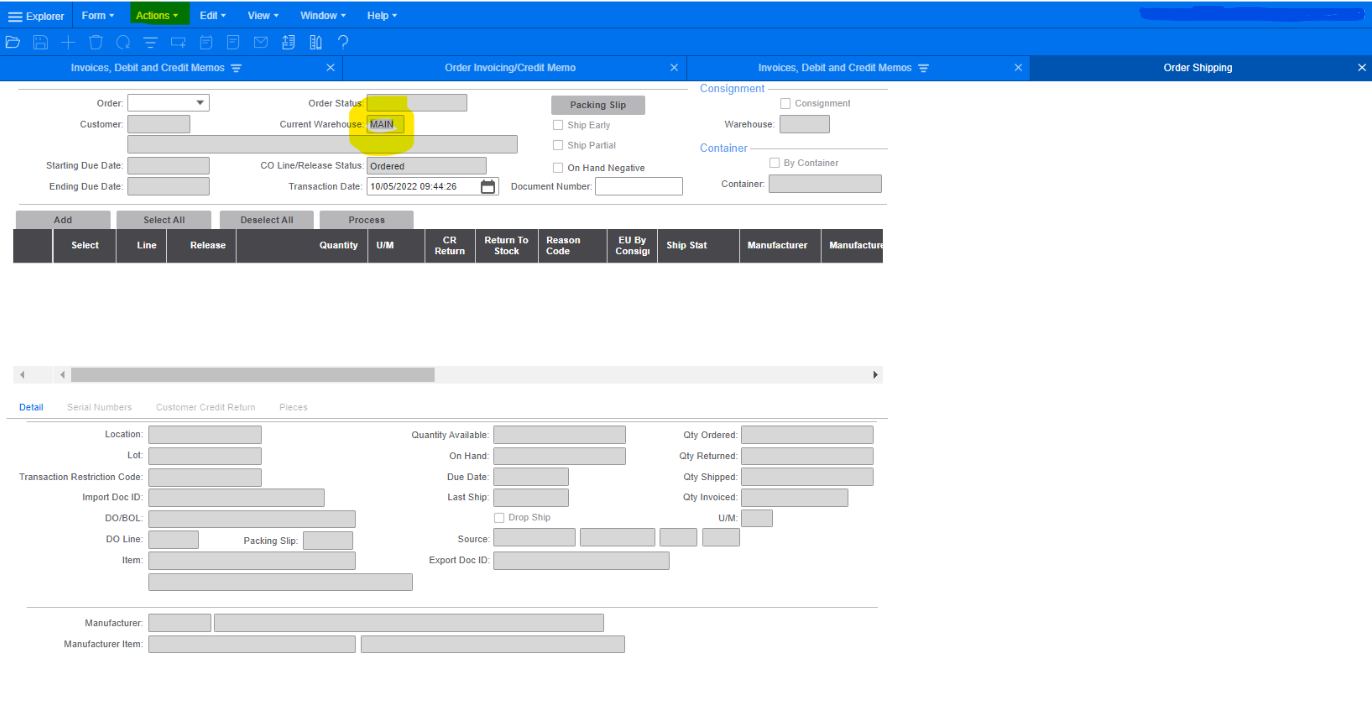This screenshot has width=1372, height=705.
Task: Click the question mark help icon
Action: [343, 42]
